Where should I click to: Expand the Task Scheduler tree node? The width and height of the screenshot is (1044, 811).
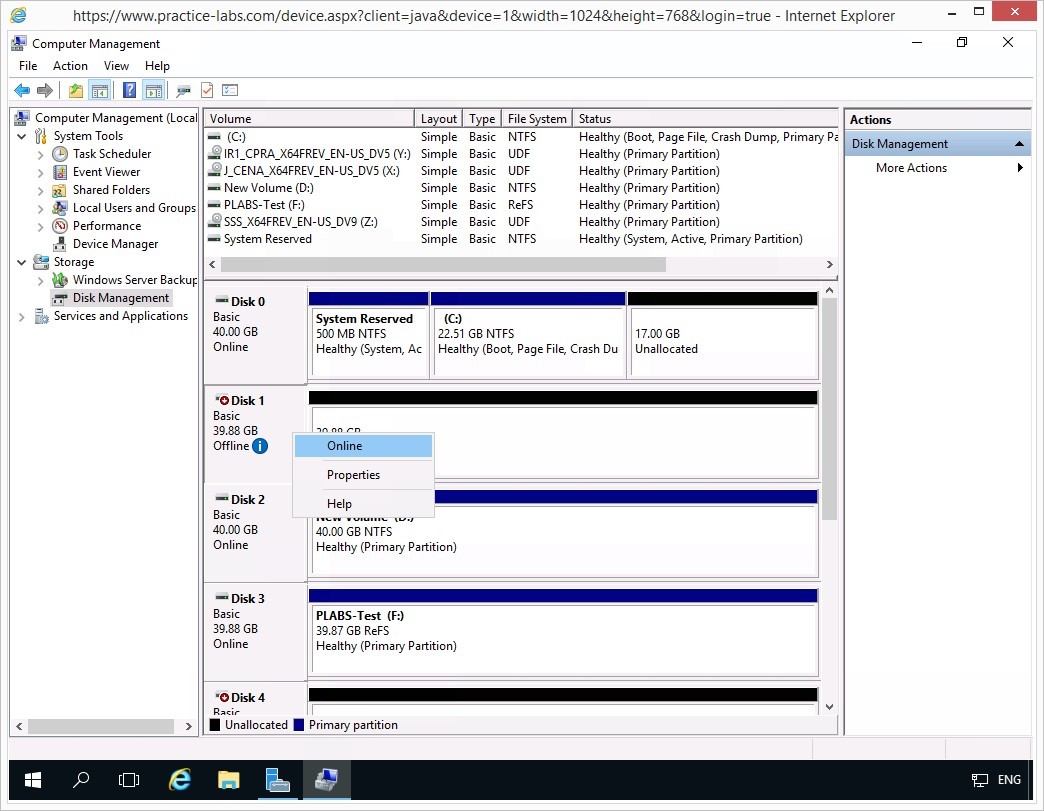pyautogui.click(x=41, y=155)
